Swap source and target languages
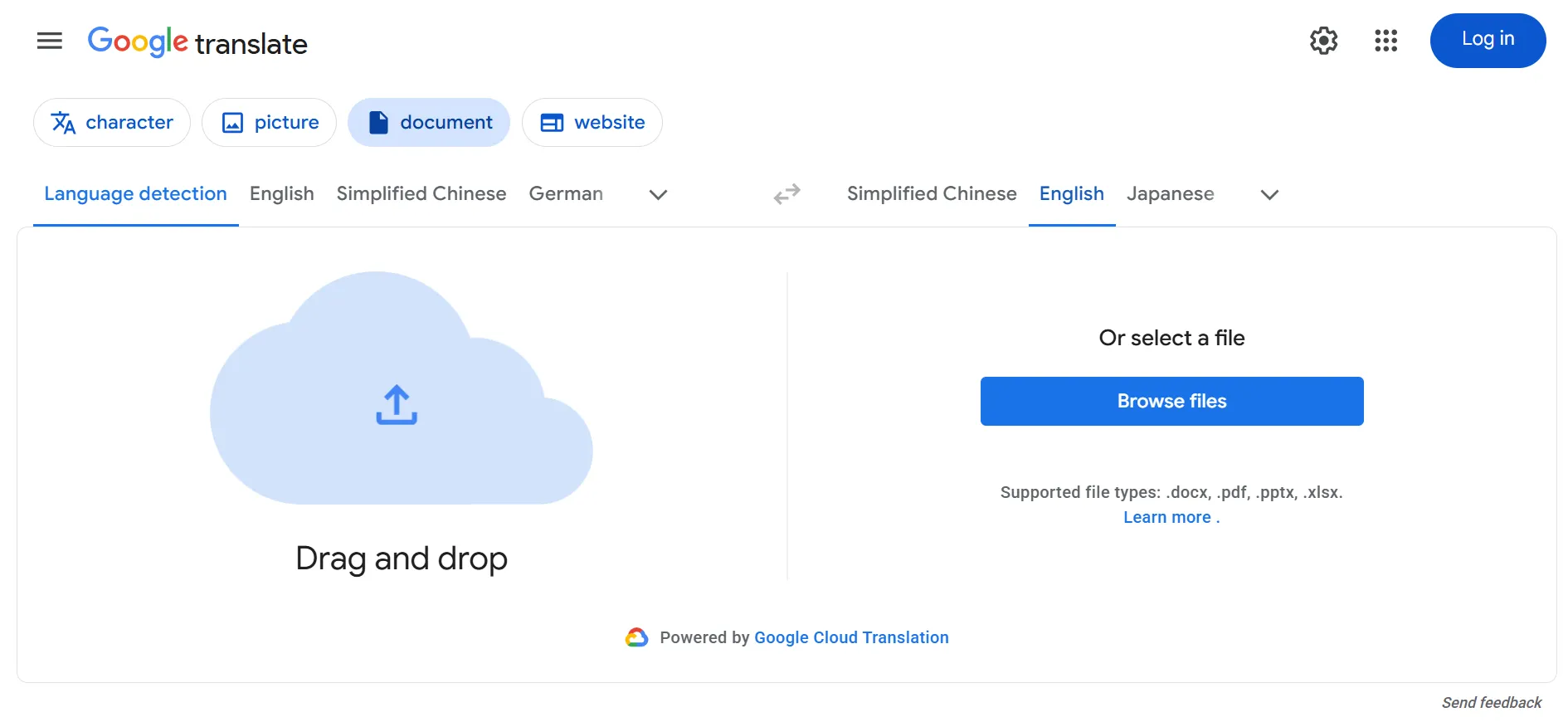Viewport: 1568px width, 722px height. pos(786,194)
